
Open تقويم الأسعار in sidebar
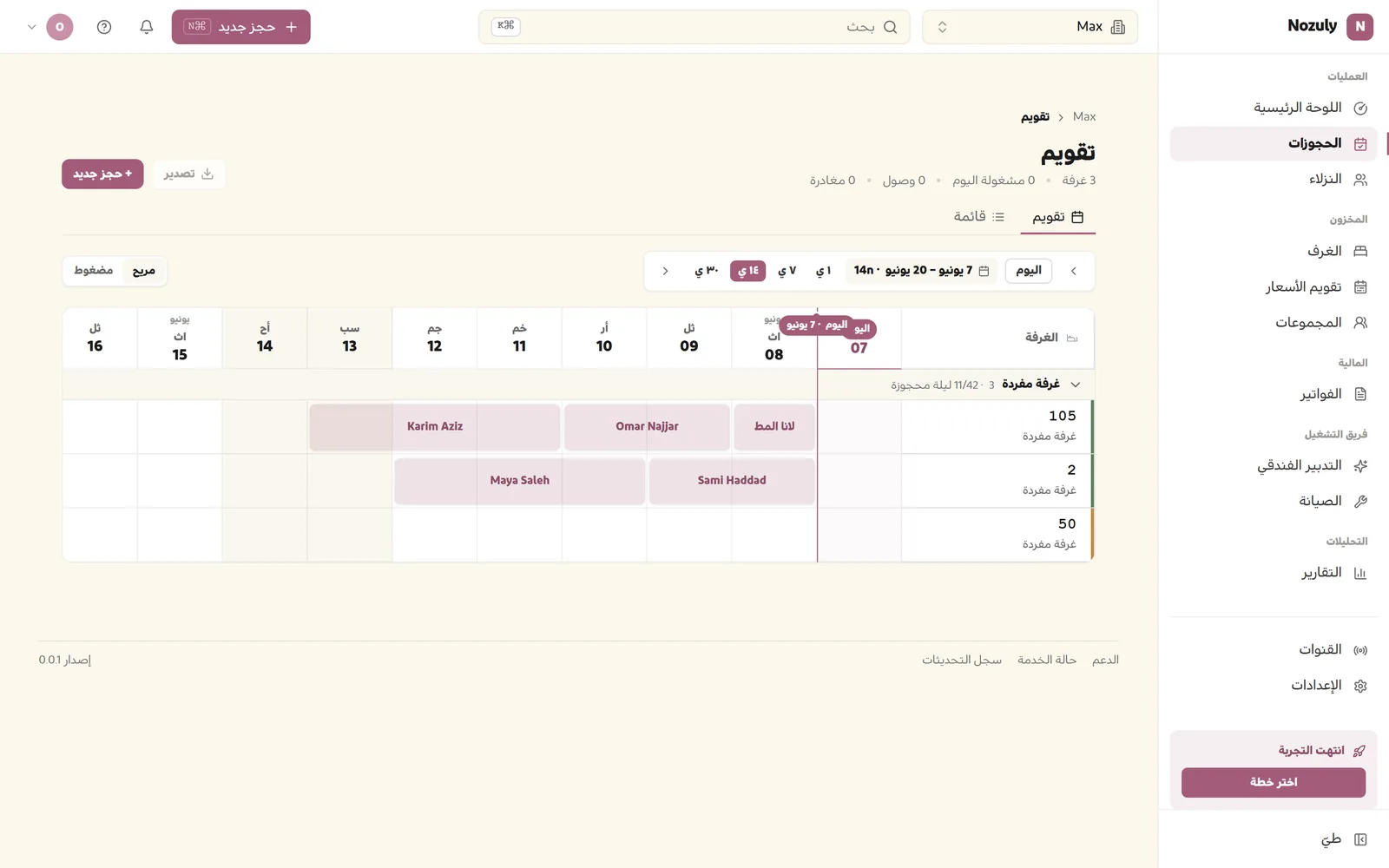click(x=1274, y=287)
